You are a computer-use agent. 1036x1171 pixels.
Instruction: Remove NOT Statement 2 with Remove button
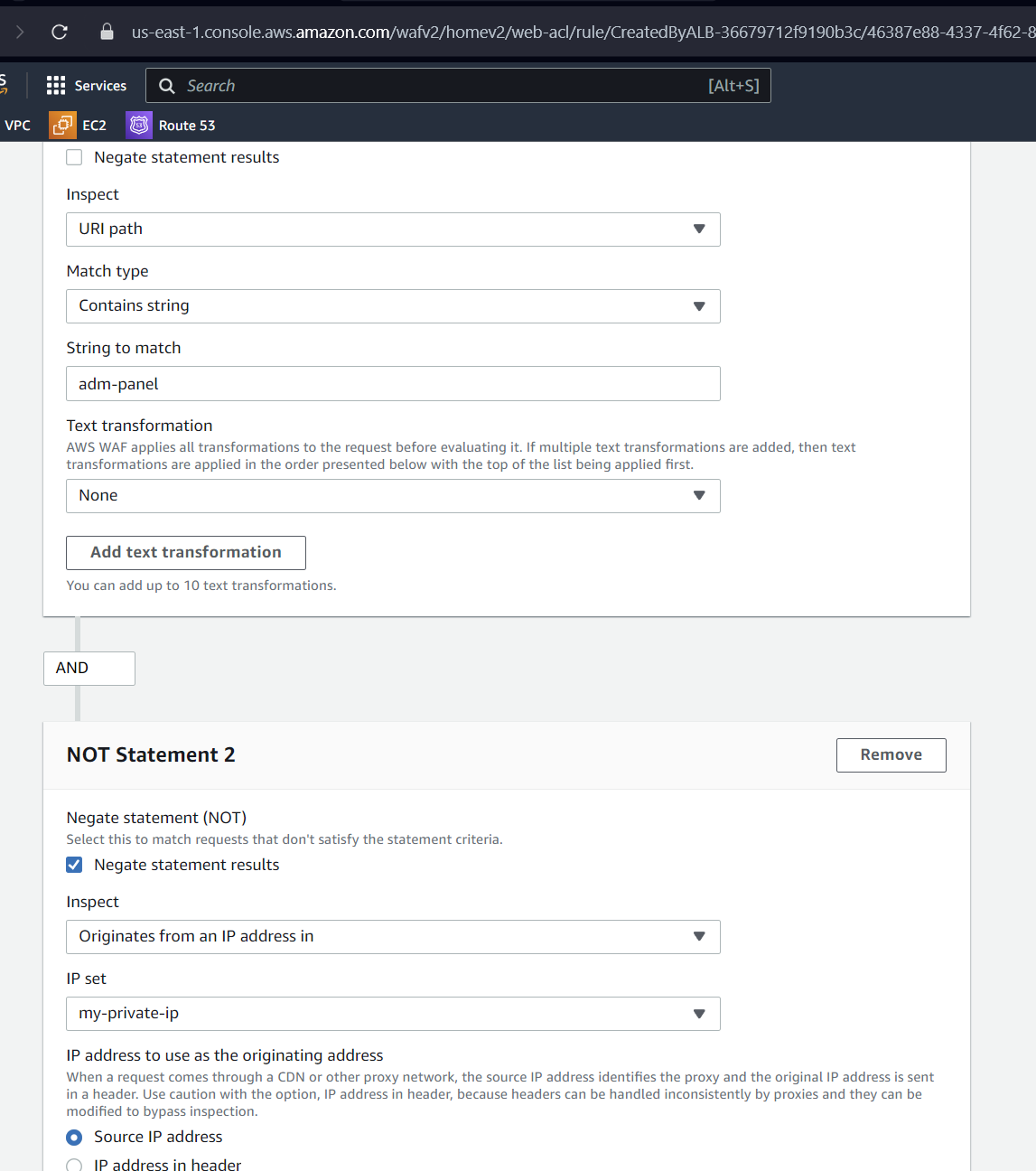(891, 755)
